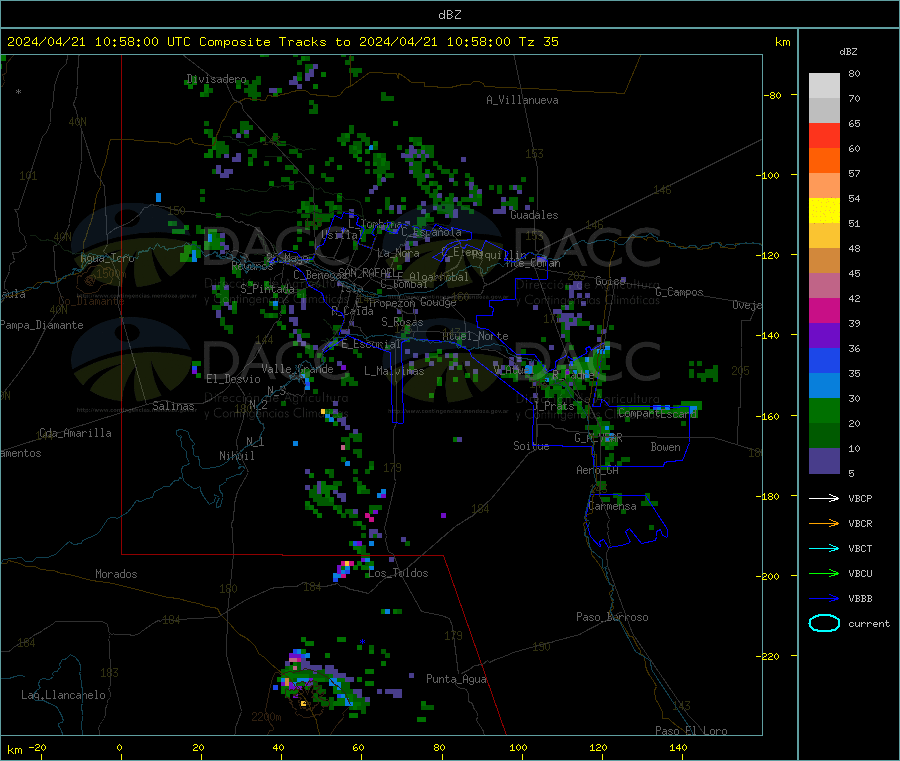Screen dimensions: 900x761
Task: Click the Valle_Grande map label
Action: tap(297, 369)
